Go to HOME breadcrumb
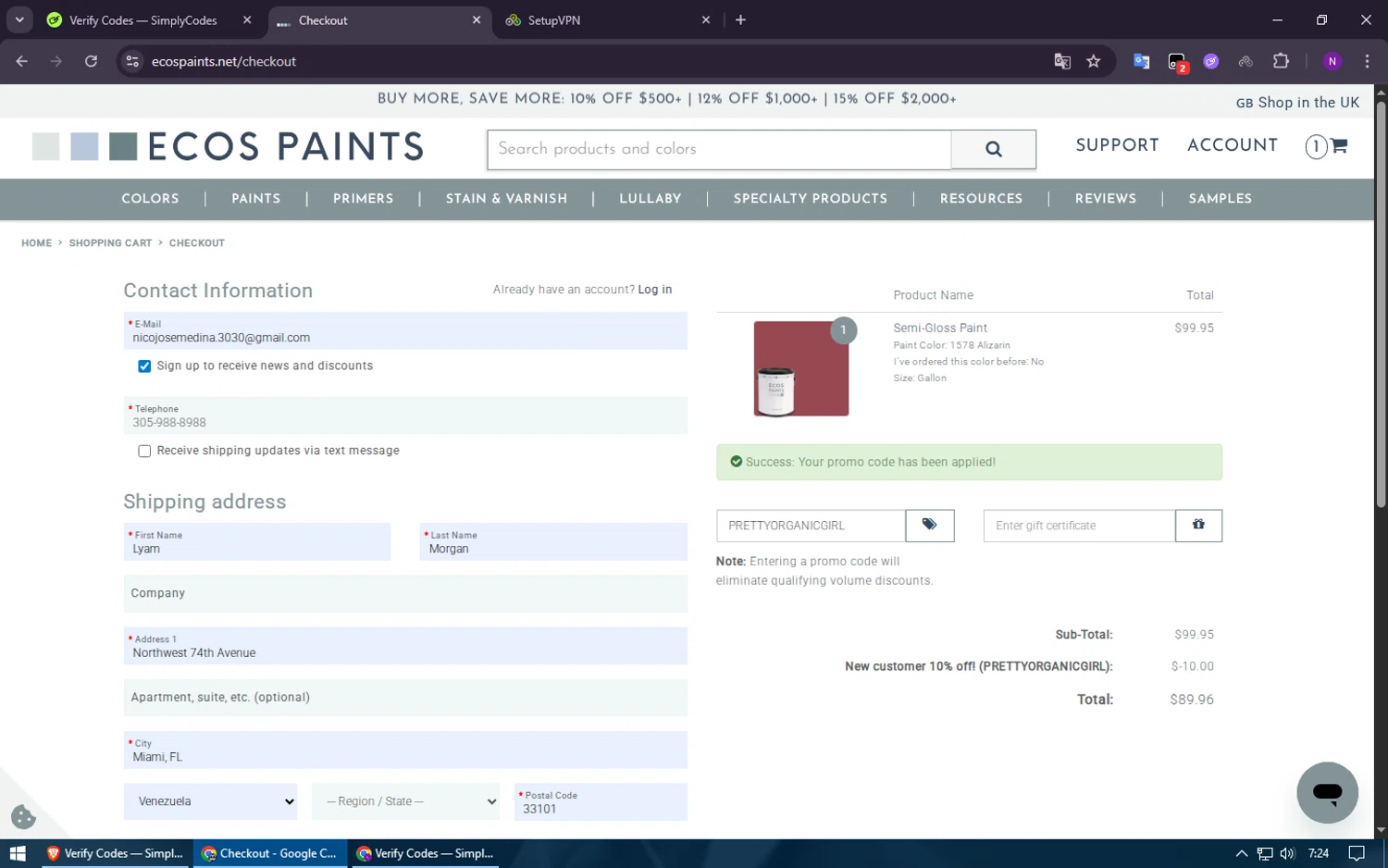1388x868 pixels. tap(37, 243)
